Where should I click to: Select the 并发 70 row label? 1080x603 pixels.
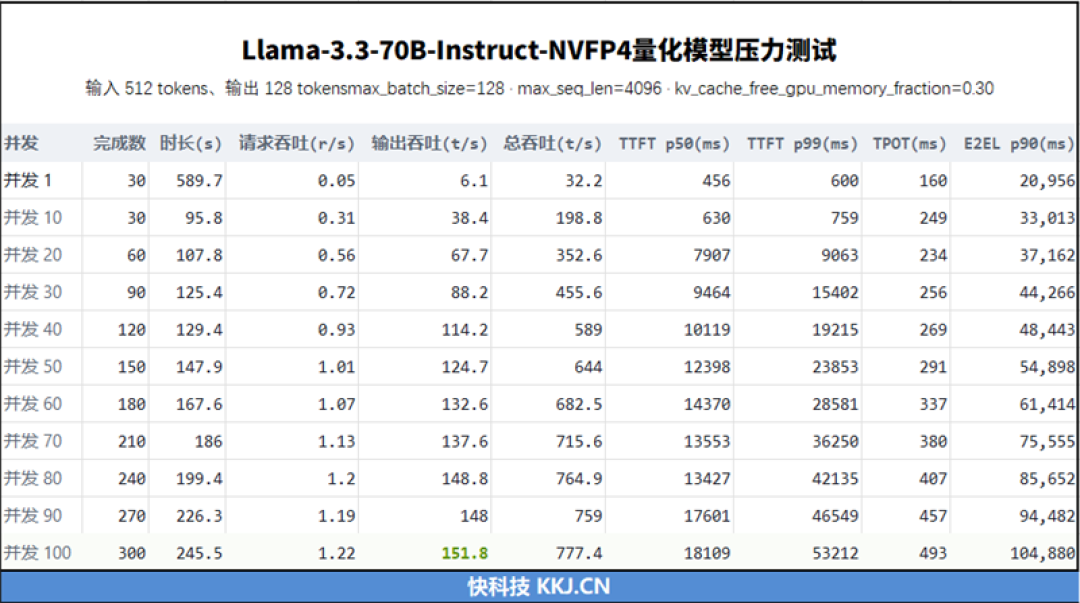(32, 441)
